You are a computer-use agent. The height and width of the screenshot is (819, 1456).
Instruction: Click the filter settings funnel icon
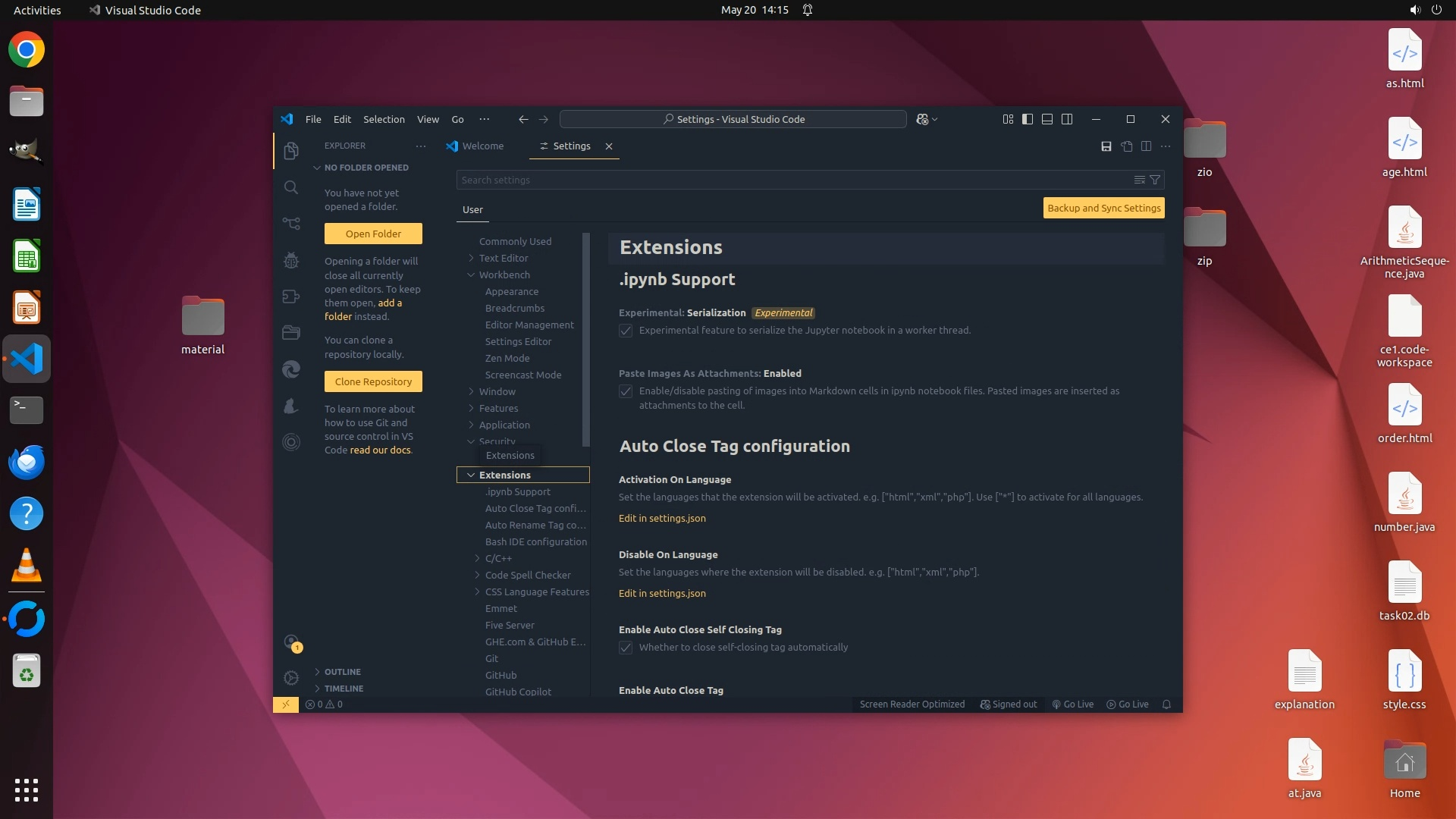click(x=1155, y=180)
